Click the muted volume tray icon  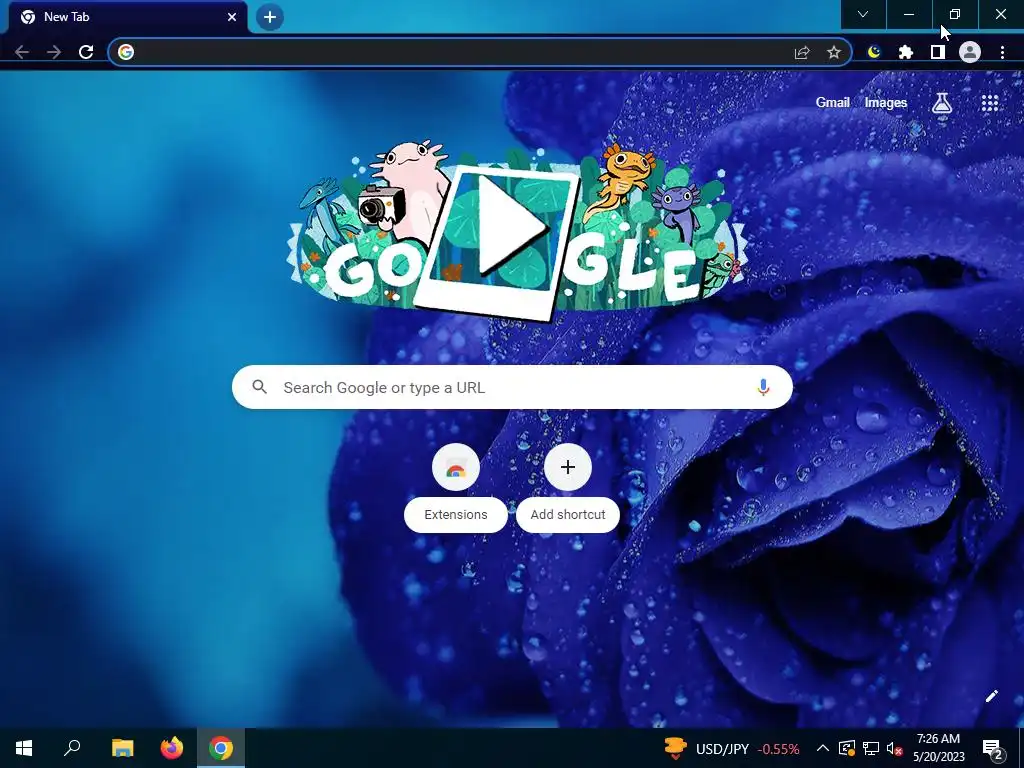894,748
